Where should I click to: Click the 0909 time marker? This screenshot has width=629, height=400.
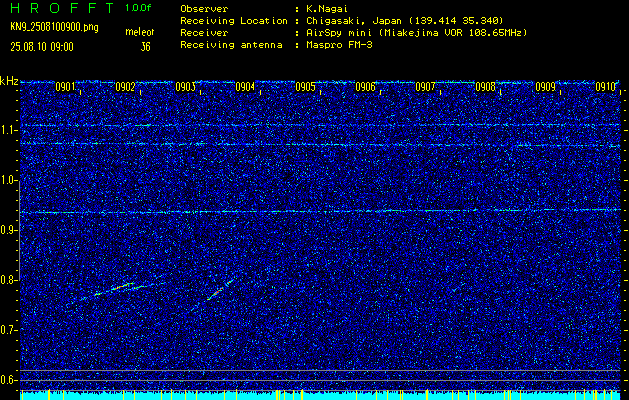pyautogui.click(x=546, y=87)
